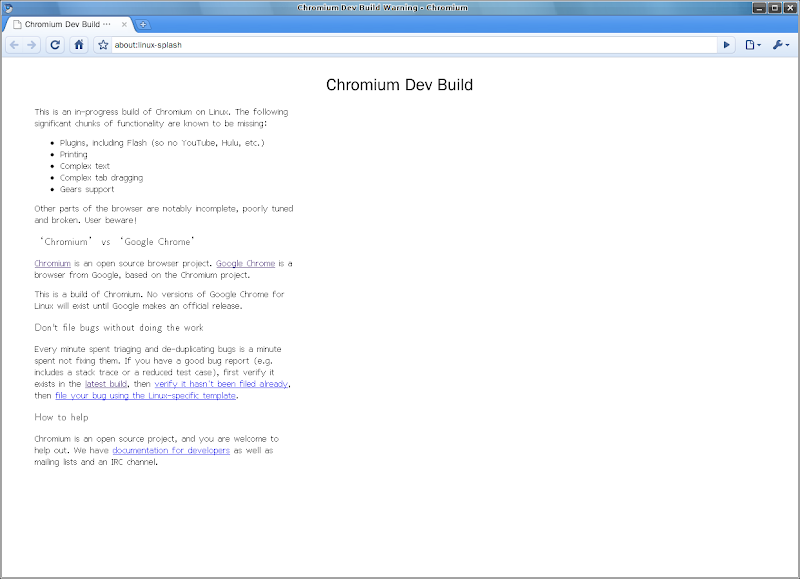The height and width of the screenshot is (579, 800).
Task: Close the Chromium window
Action: [790, 8]
